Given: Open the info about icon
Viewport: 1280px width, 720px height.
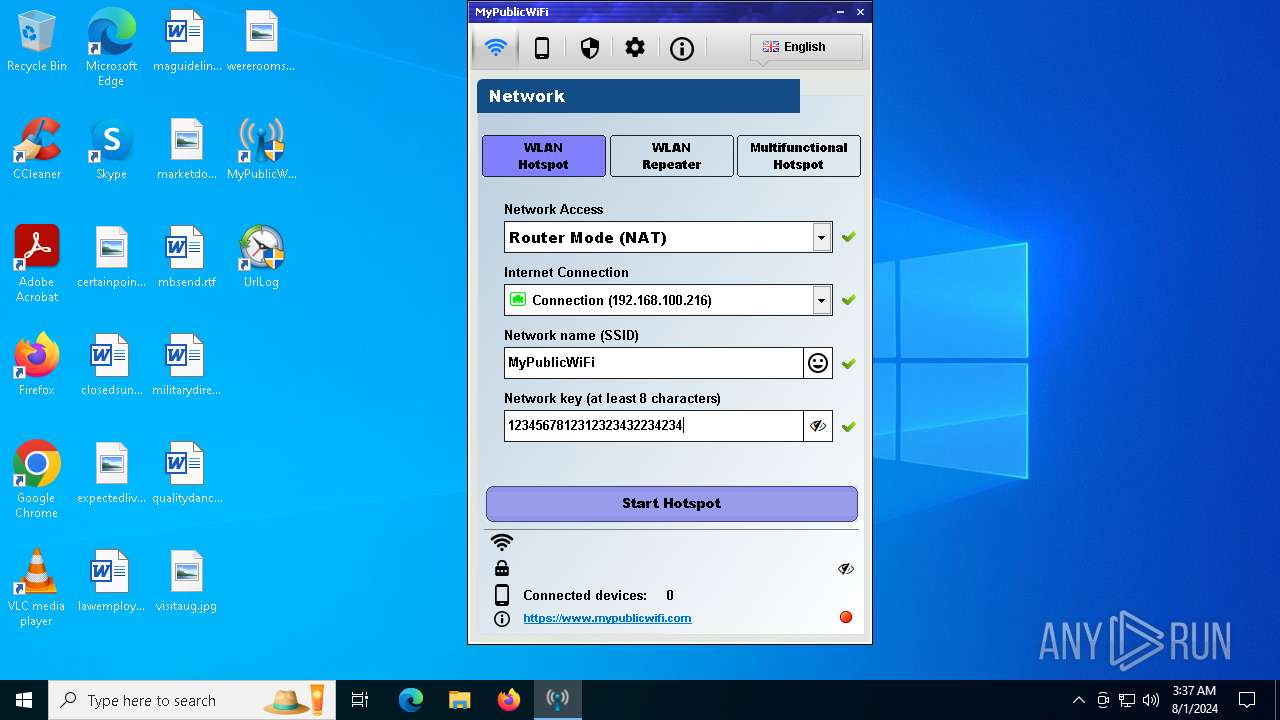Looking at the screenshot, I should click(x=682, y=48).
